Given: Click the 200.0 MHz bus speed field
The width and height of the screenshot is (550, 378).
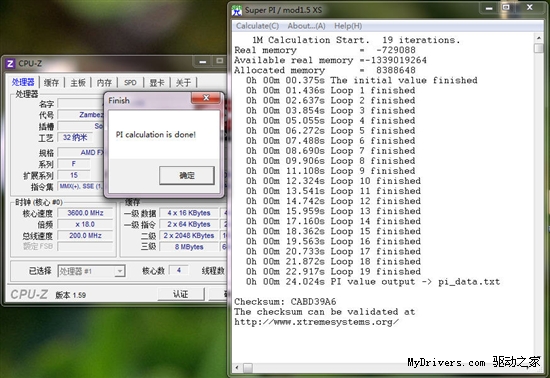Looking at the screenshot, I should 85,236.
